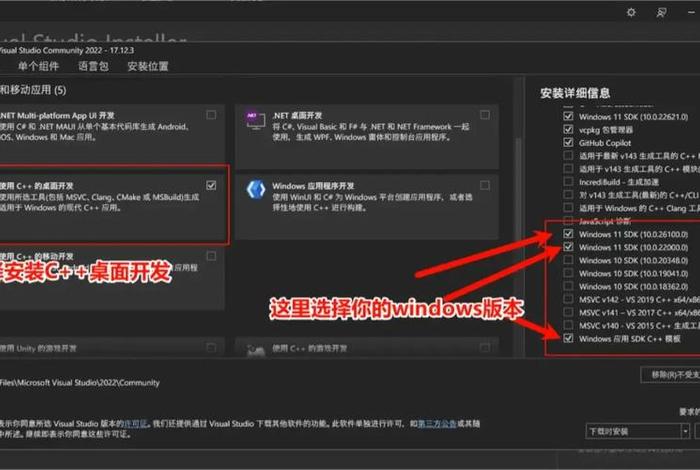
Task: Switch to the 安装位置 tab
Action: (x=148, y=67)
